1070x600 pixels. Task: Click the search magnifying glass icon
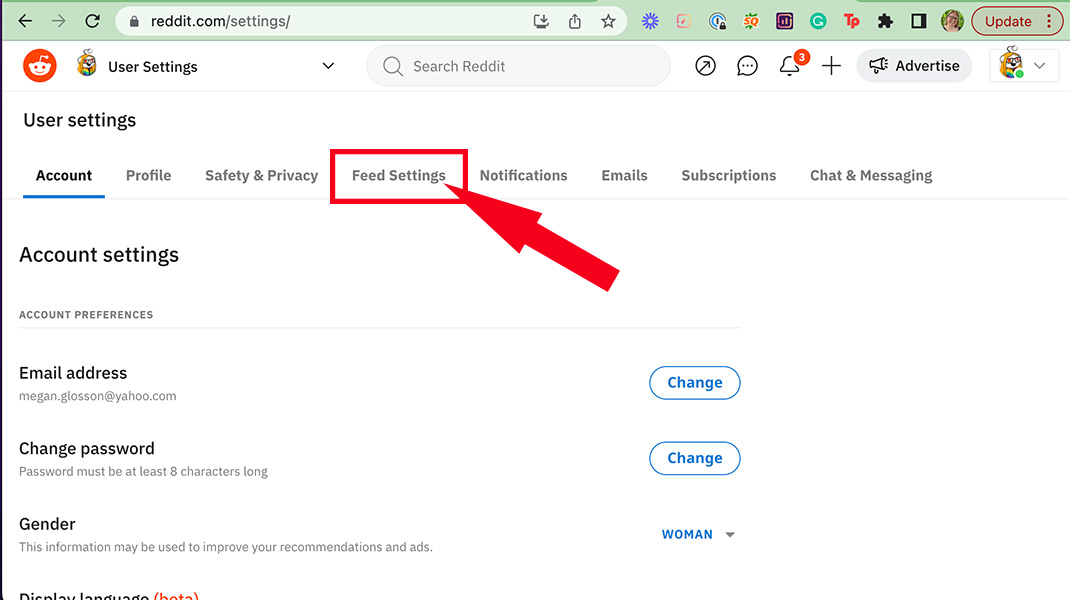click(392, 65)
